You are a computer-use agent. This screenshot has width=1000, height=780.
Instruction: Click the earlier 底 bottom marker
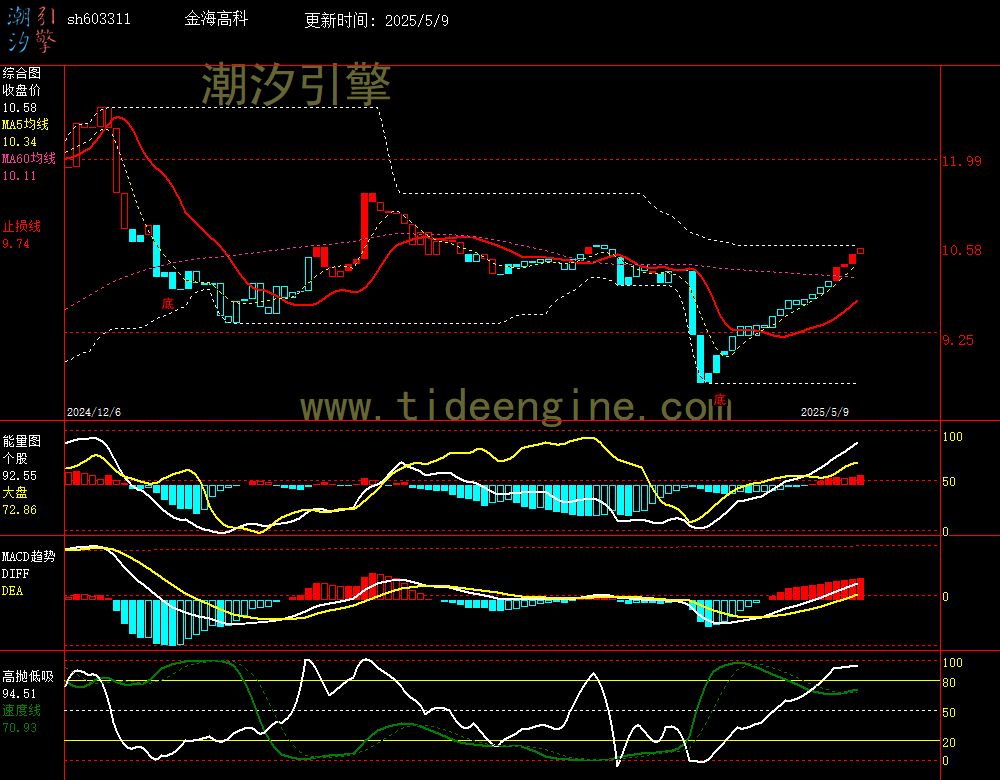167,303
